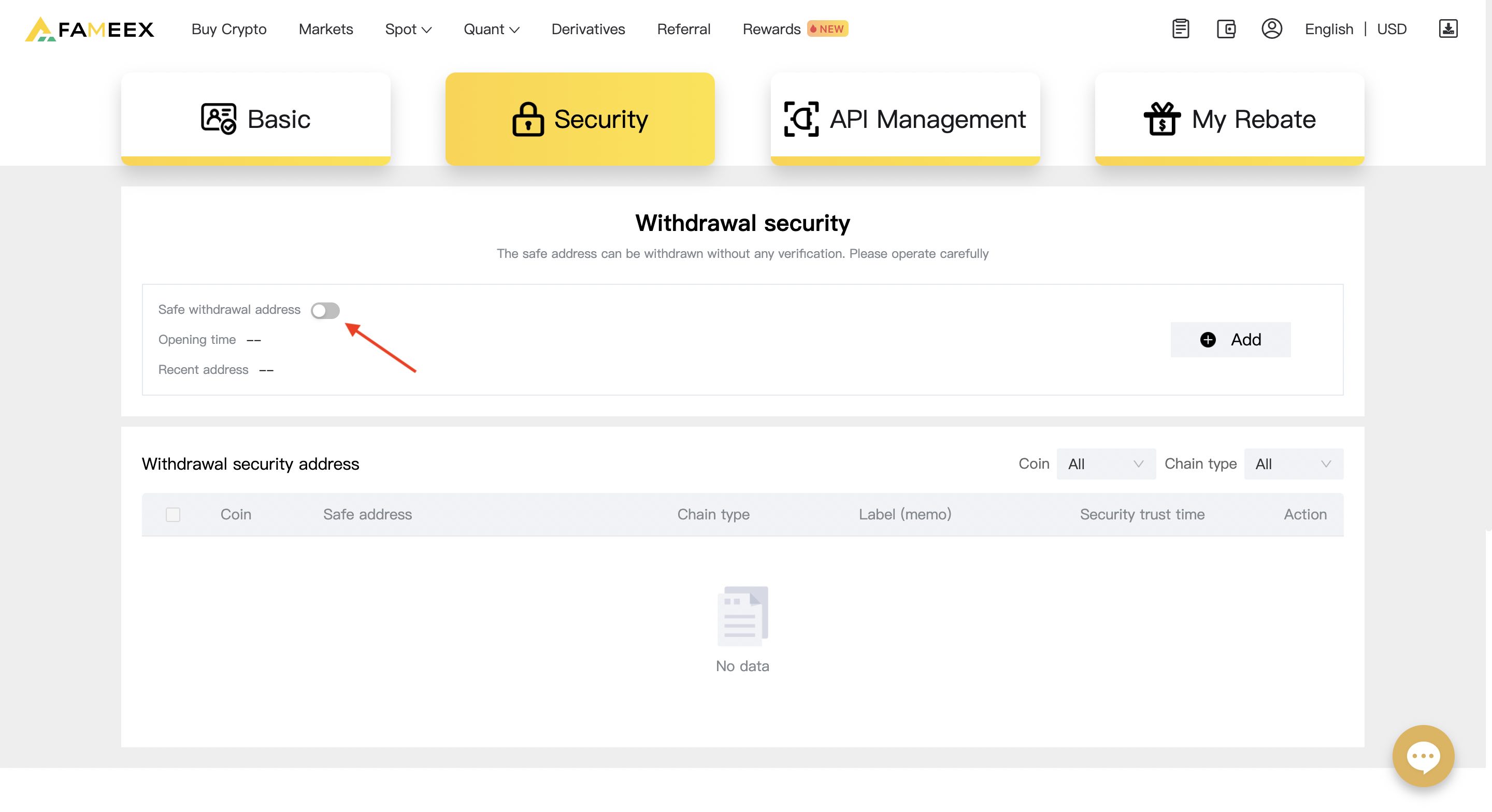Click the Add address button
1492x812 pixels.
point(1230,339)
